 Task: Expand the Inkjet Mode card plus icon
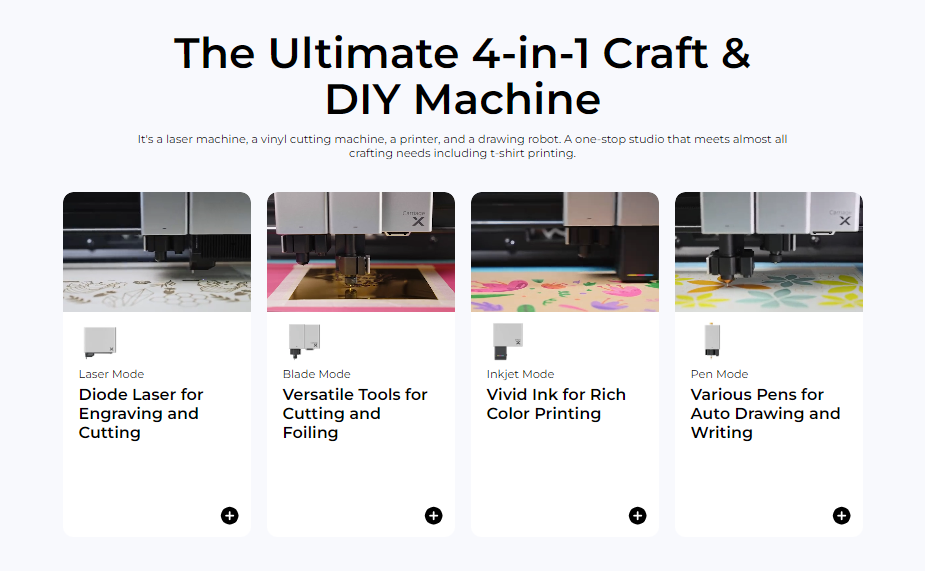point(638,516)
